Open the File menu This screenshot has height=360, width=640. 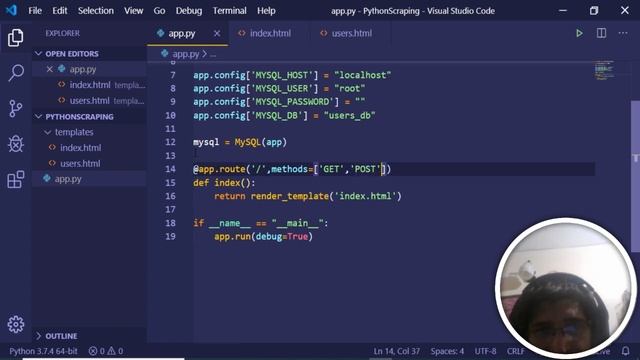pyautogui.click(x=35, y=11)
